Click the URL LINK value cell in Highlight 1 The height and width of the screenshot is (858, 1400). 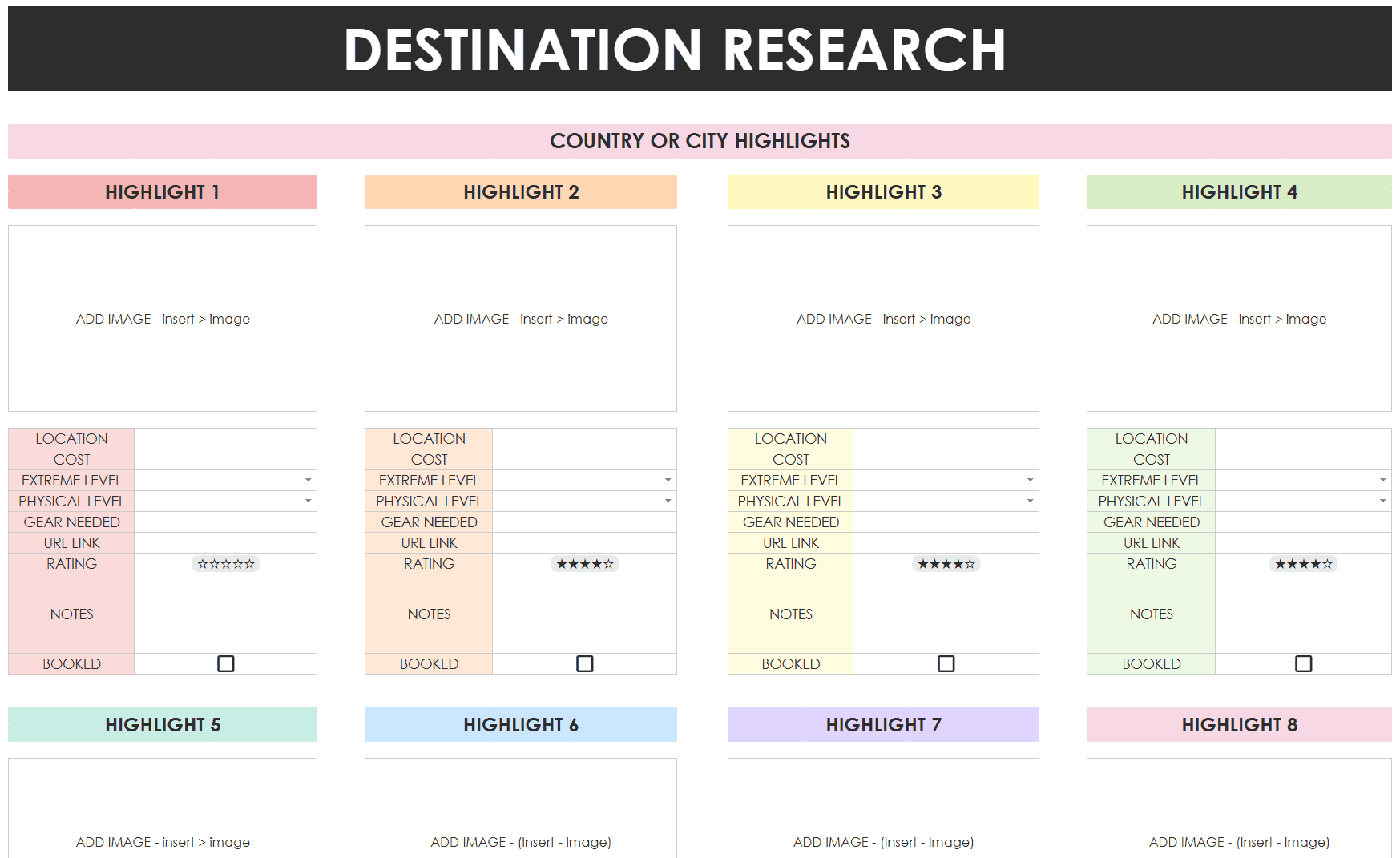click(x=226, y=542)
